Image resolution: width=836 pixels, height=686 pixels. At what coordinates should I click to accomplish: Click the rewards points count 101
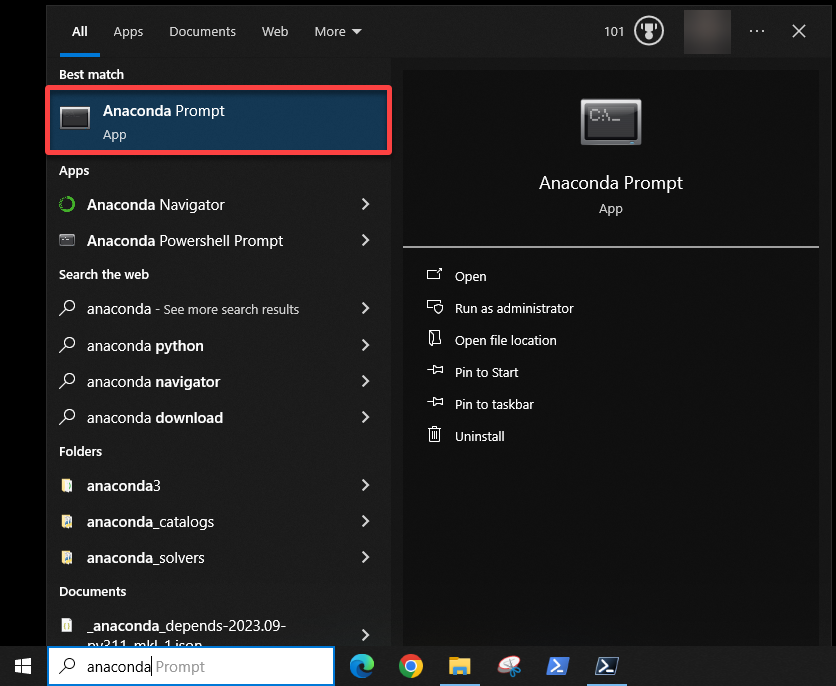click(x=614, y=31)
